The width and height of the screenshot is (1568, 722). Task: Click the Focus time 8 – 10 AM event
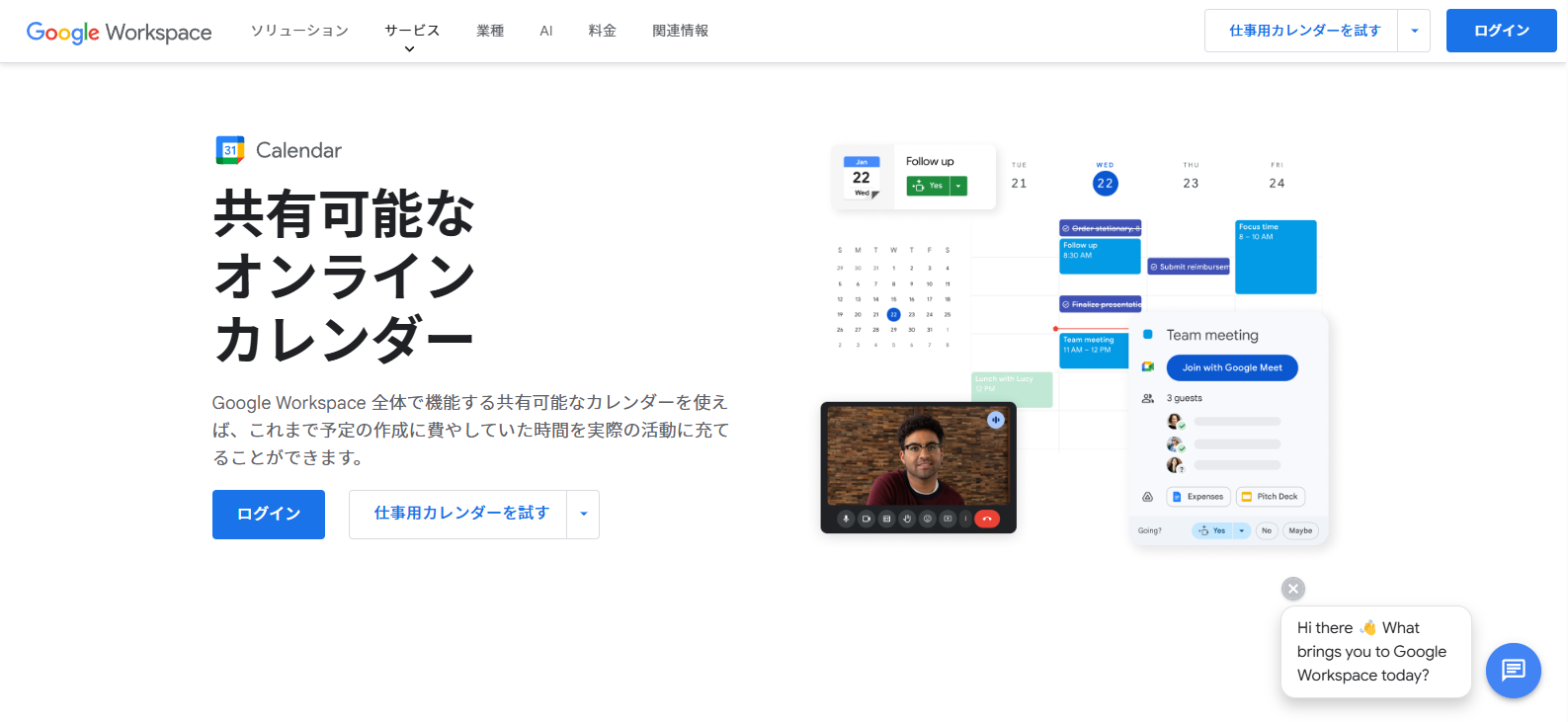pos(1276,257)
